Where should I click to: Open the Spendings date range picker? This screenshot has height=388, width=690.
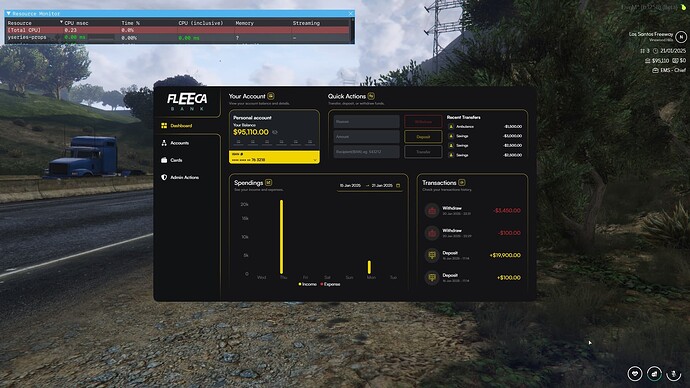pyautogui.click(x=370, y=186)
